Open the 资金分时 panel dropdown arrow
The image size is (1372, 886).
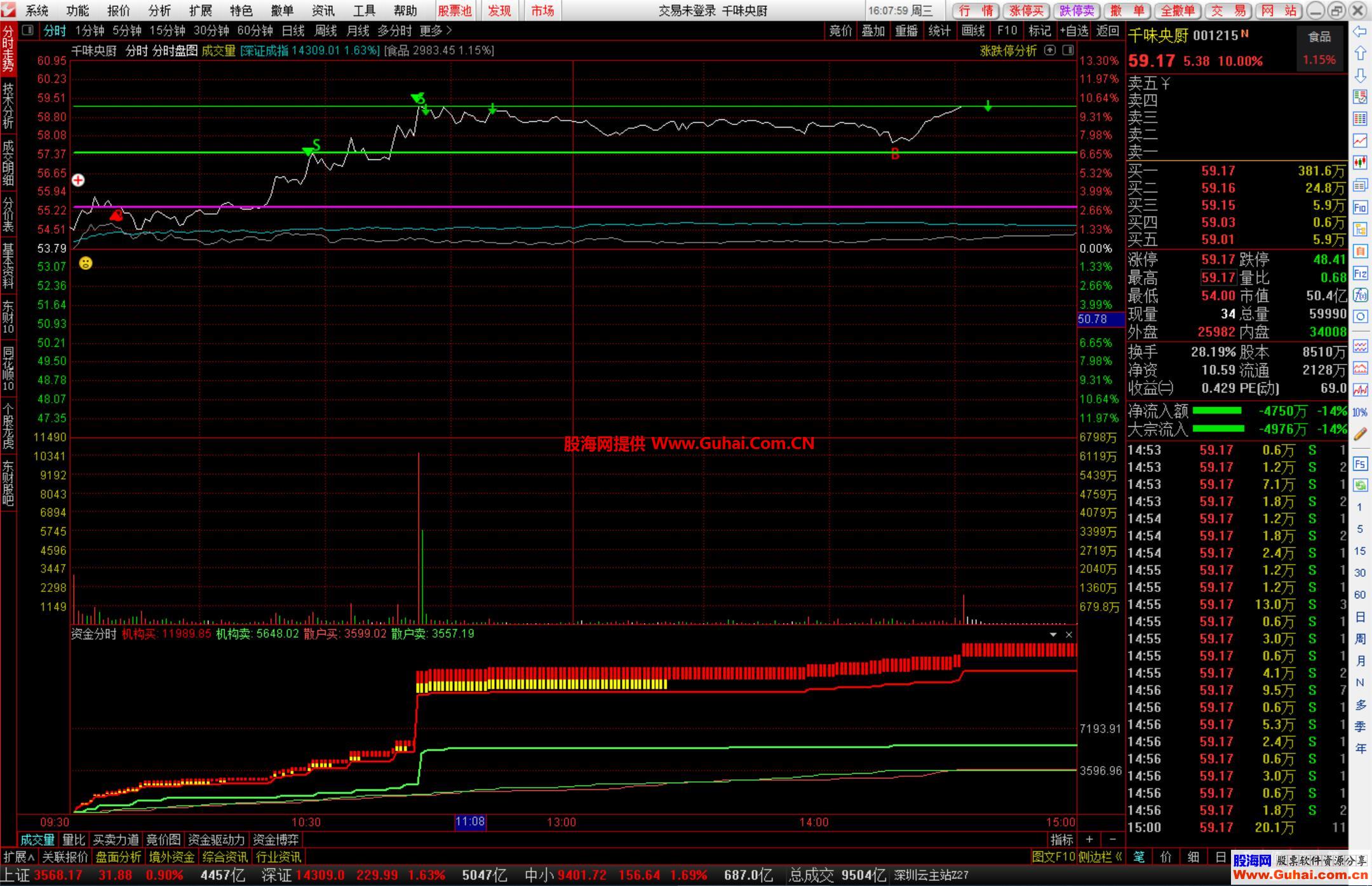[x=1053, y=634]
